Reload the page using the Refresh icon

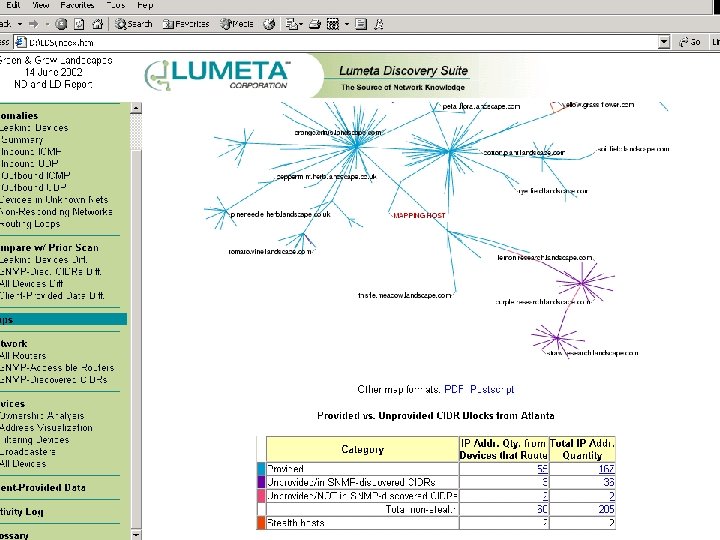(79, 24)
